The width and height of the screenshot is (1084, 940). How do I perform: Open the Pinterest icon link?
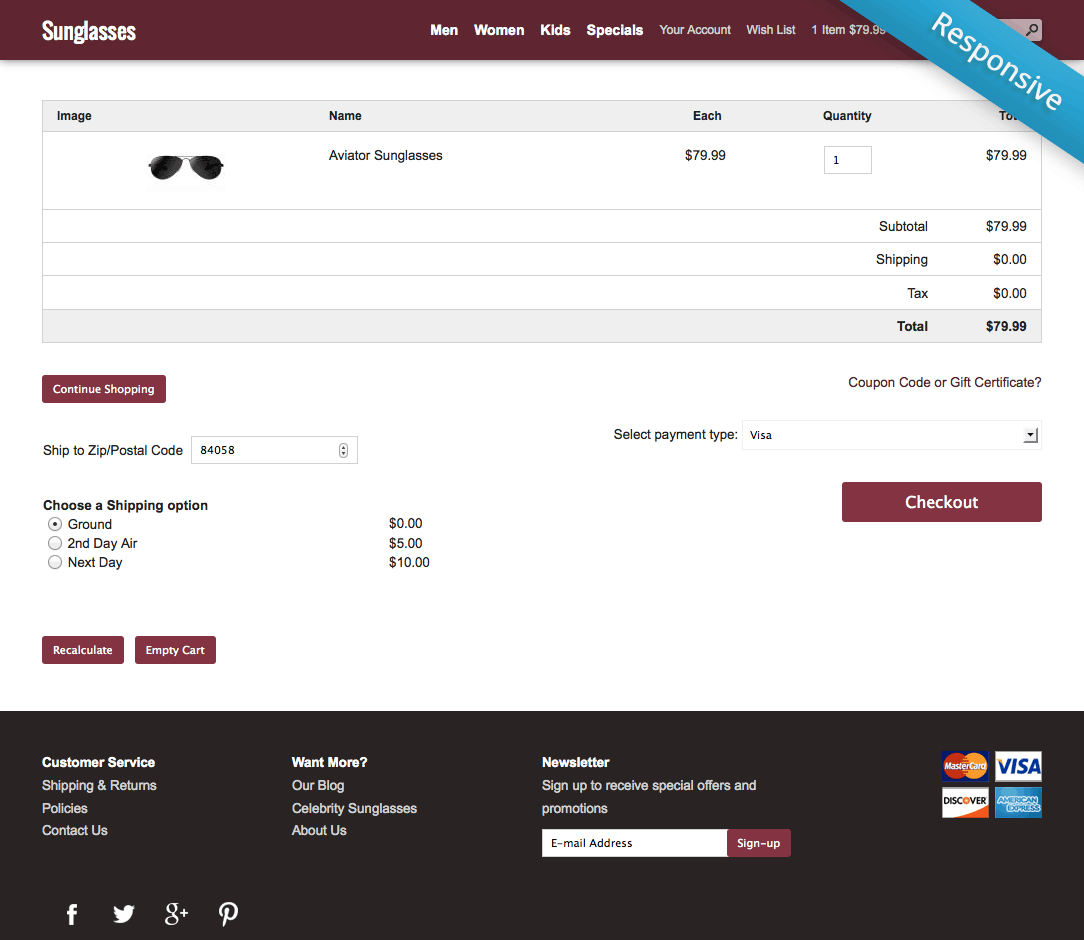[228, 914]
